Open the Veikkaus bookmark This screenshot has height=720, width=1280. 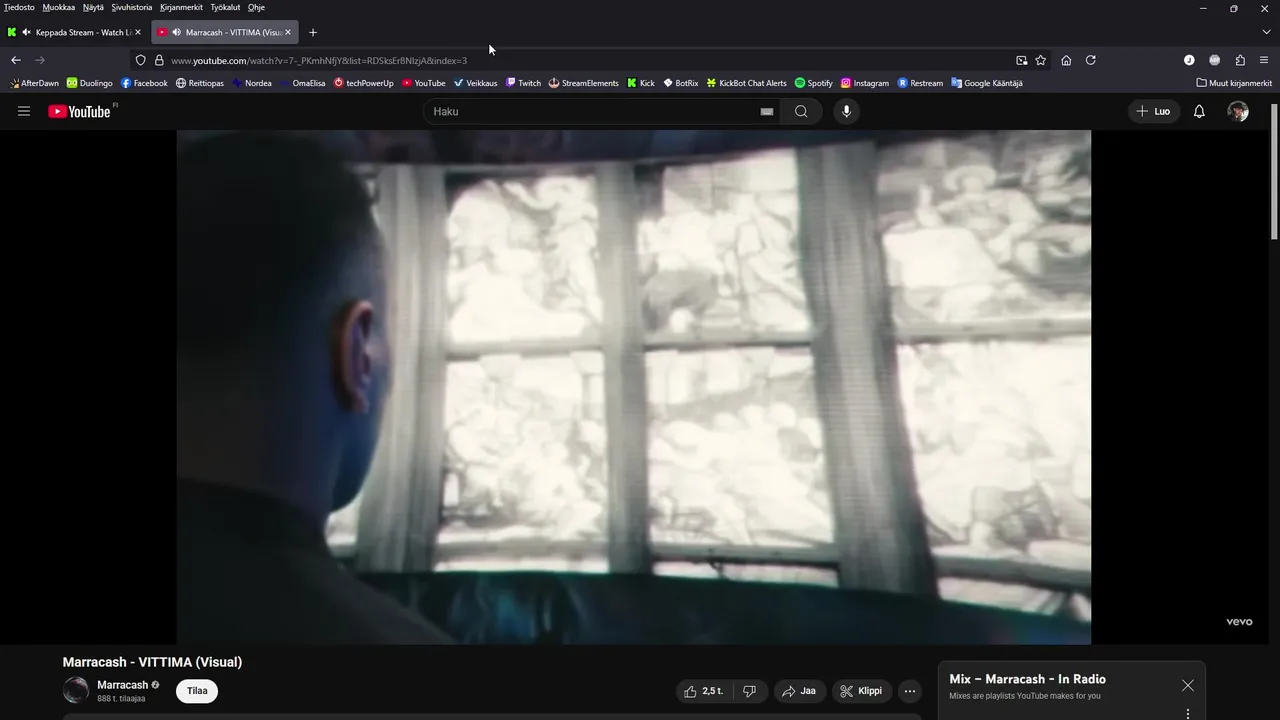pos(475,83)
